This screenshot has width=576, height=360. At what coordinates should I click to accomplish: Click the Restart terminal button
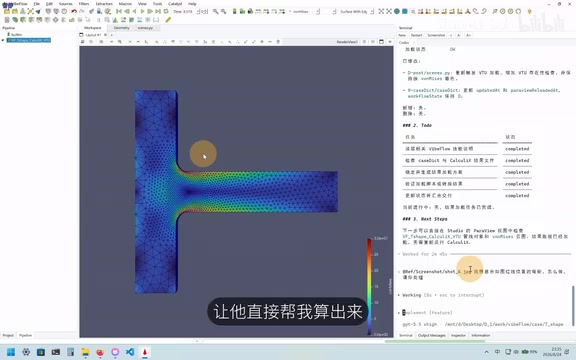pos(416,35)
